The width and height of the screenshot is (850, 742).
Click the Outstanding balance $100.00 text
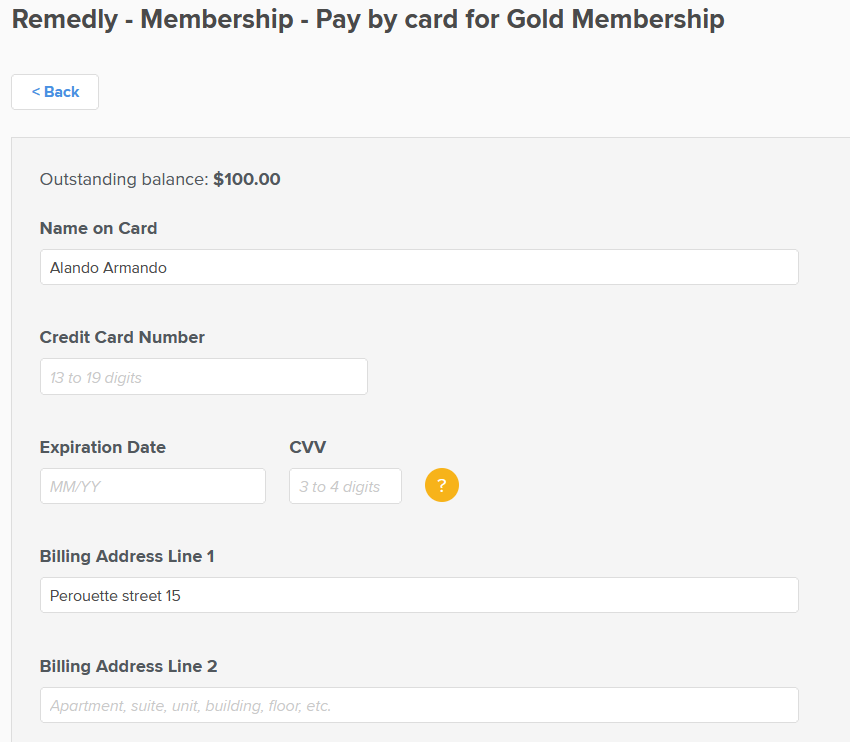click(x=160, y=179)
